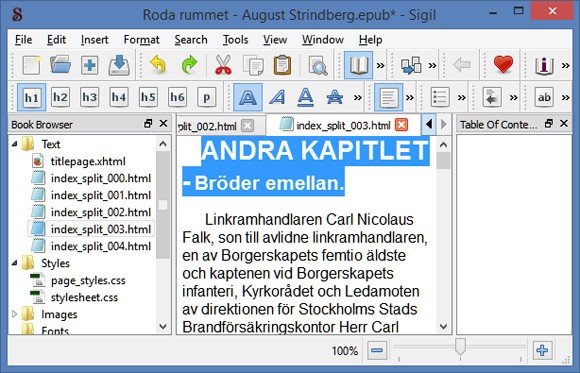Viewport: 580px width, 373px height.
Task: Cut the selection with the scissors icon
Action: click(223, 65)
